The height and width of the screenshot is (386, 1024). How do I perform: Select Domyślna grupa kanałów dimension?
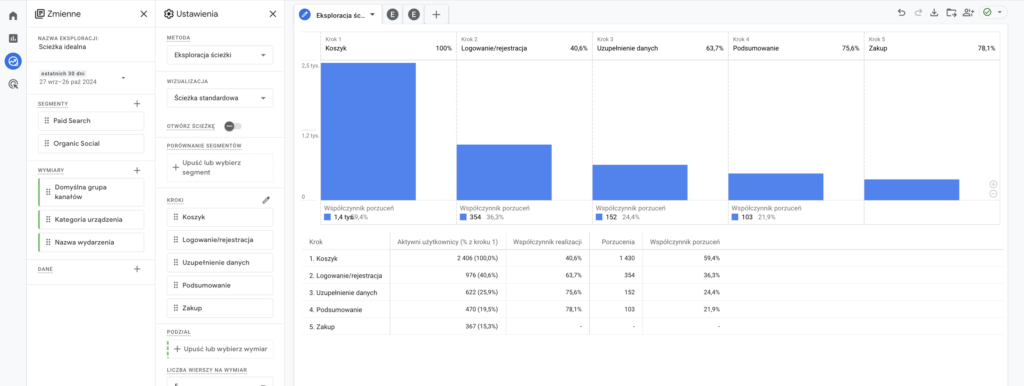pyautogui.click(x=91, y=192)
